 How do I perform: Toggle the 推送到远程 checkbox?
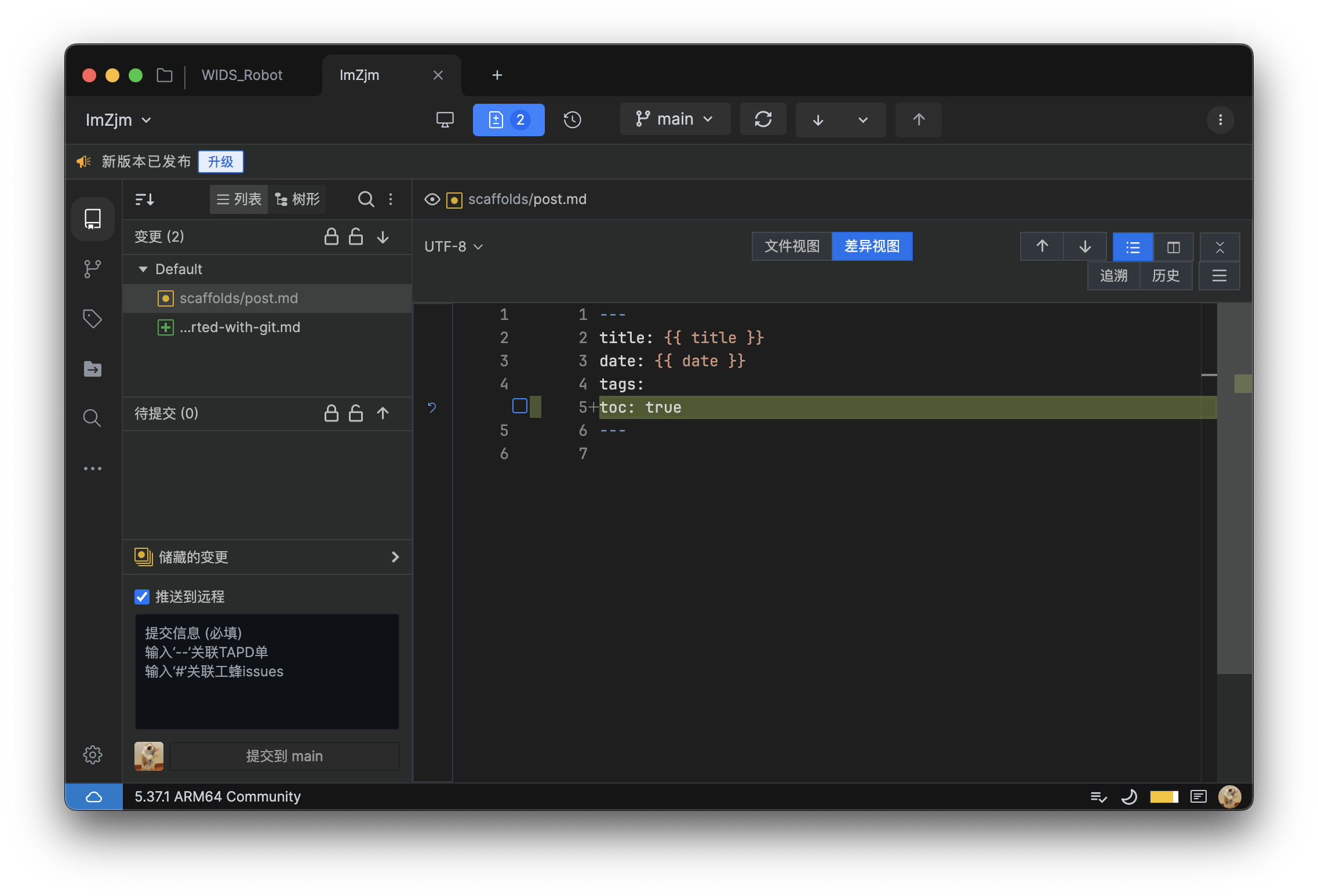click(142, 597)
